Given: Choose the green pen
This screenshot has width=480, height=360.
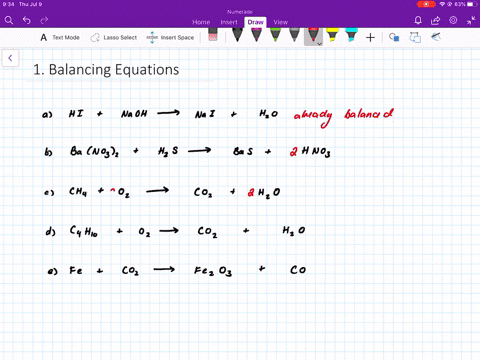Looking at the screenshot, I should [x=275, y=35].
